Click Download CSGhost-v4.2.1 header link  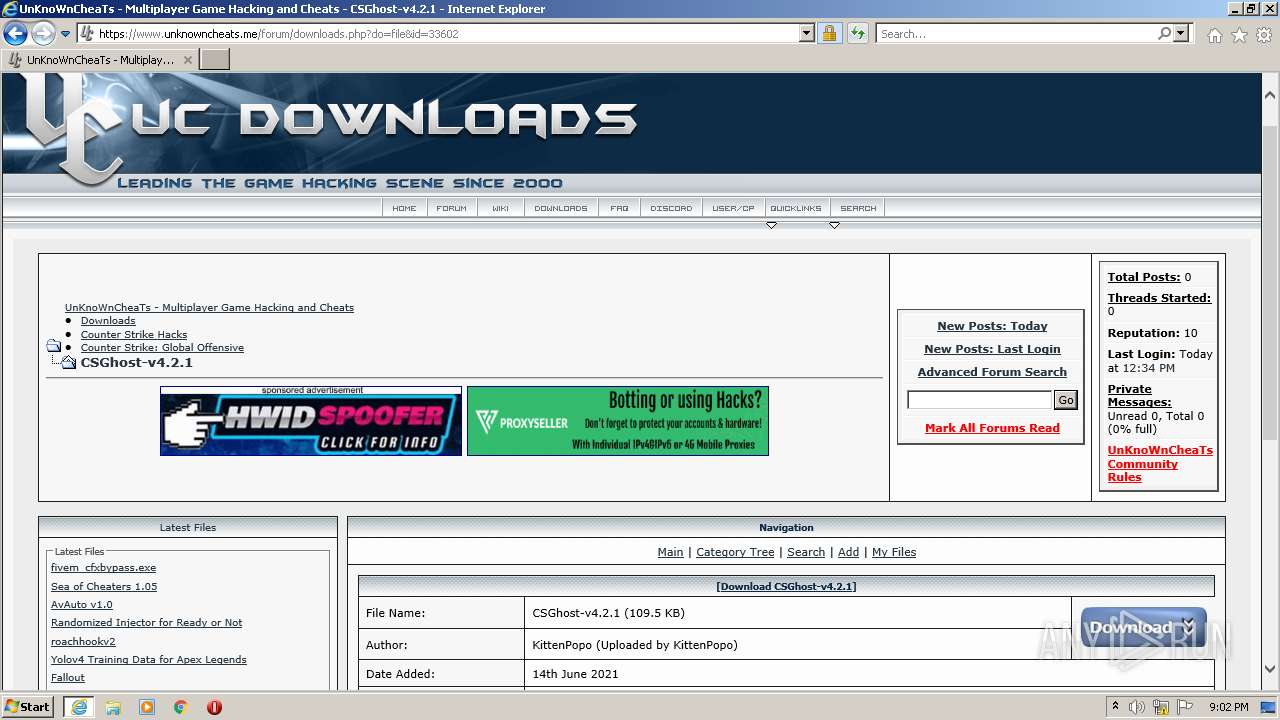[x=786, y=587]
